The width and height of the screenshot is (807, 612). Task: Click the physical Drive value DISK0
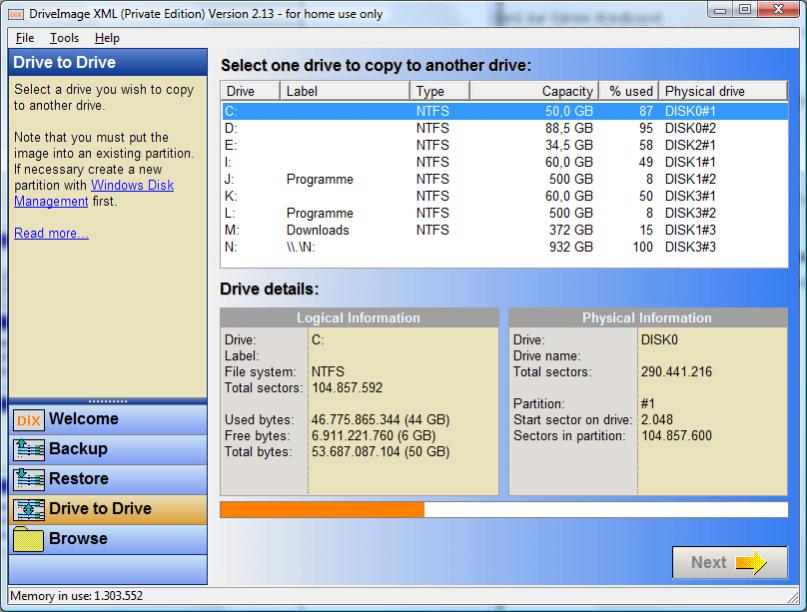[659, 340]
